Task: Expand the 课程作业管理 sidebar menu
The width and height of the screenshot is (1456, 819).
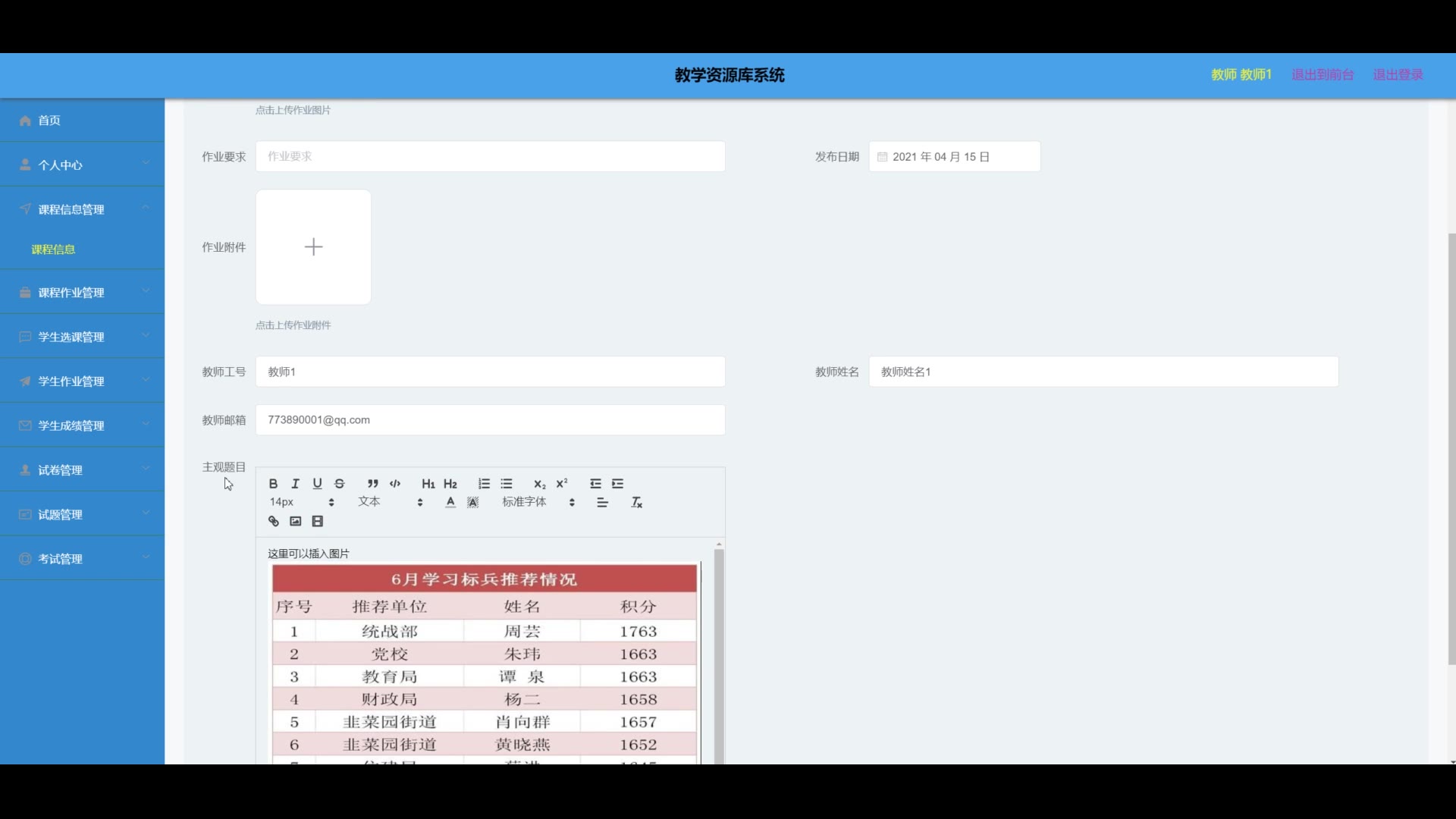Action: (x=82, y=292)
